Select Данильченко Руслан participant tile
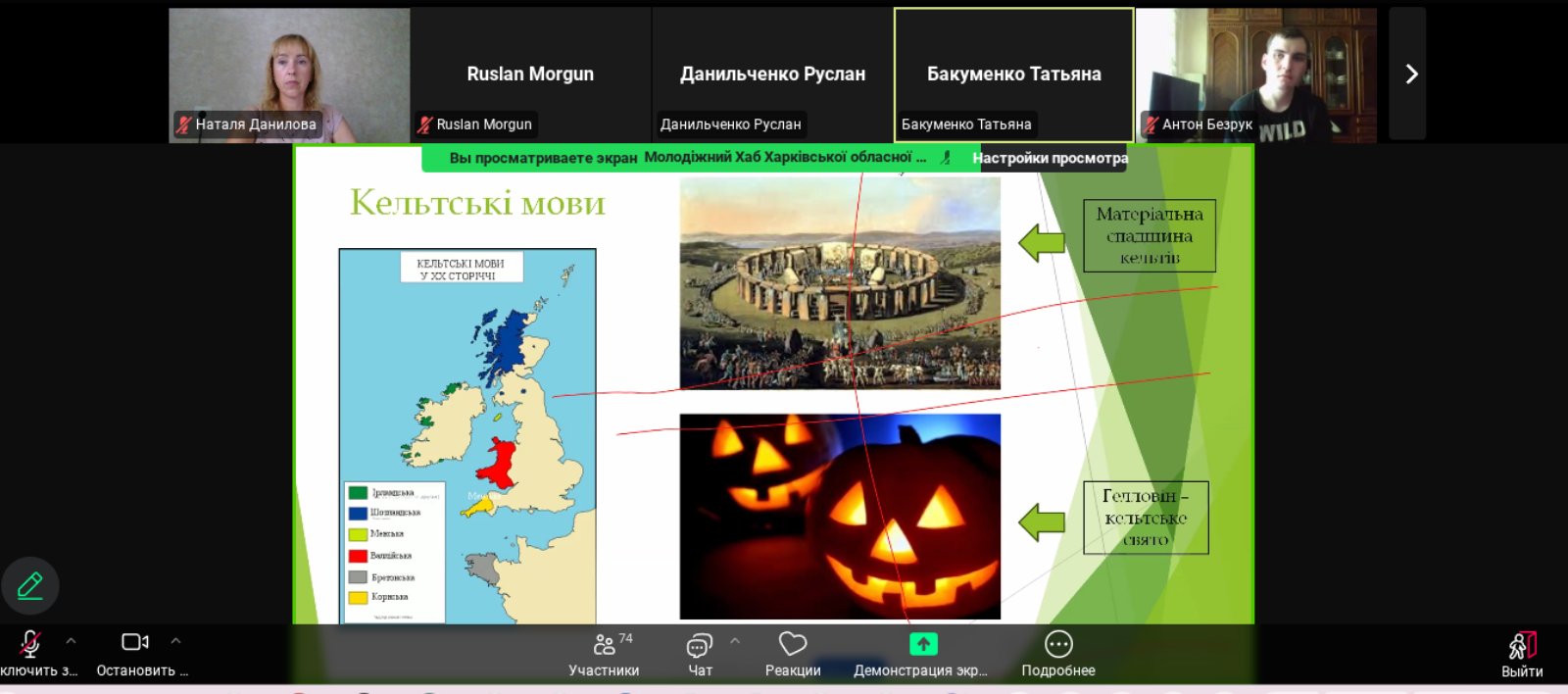This screenshot has height=694, width=1568. (x=772, y=74)
